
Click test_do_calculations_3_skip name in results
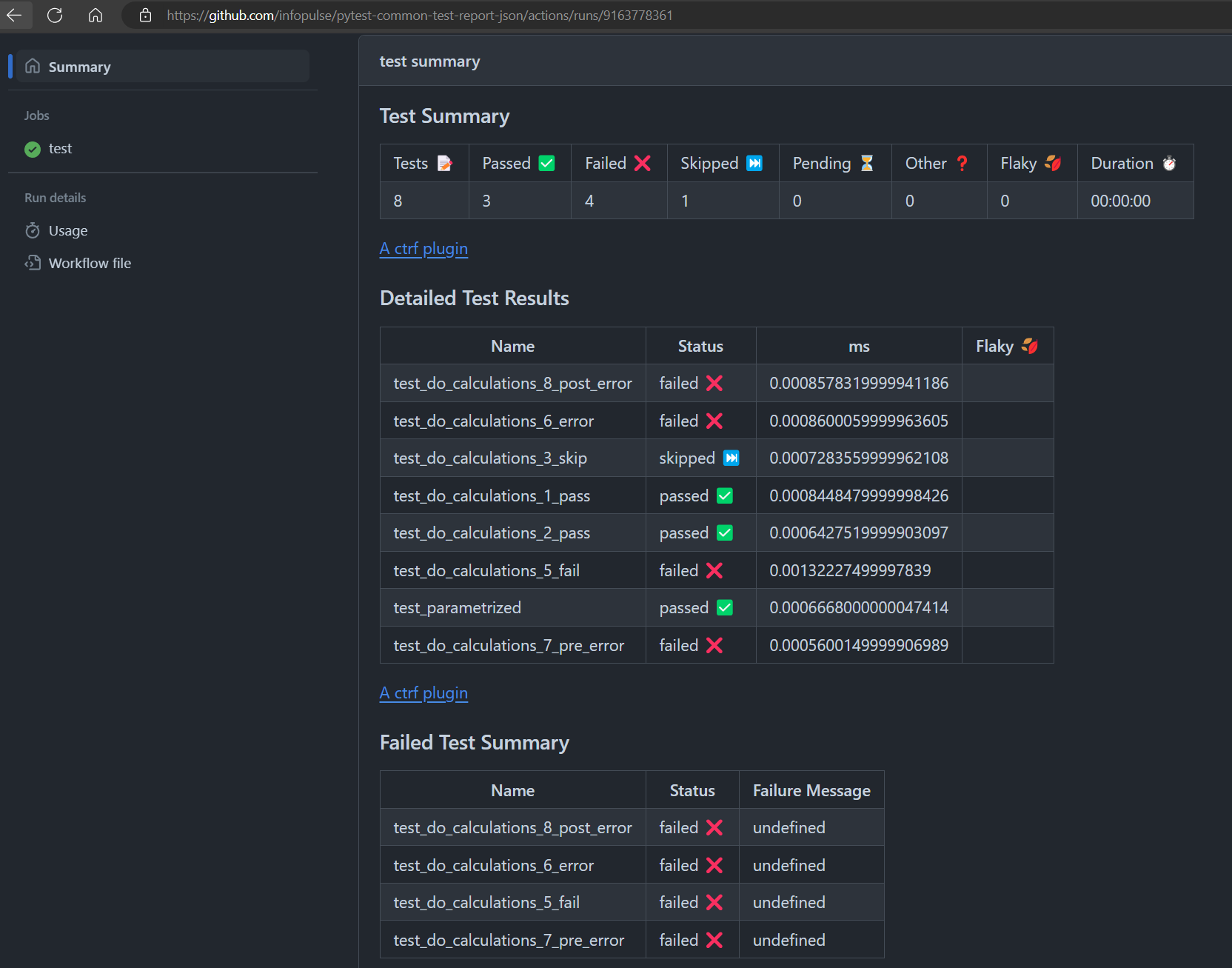490,458
